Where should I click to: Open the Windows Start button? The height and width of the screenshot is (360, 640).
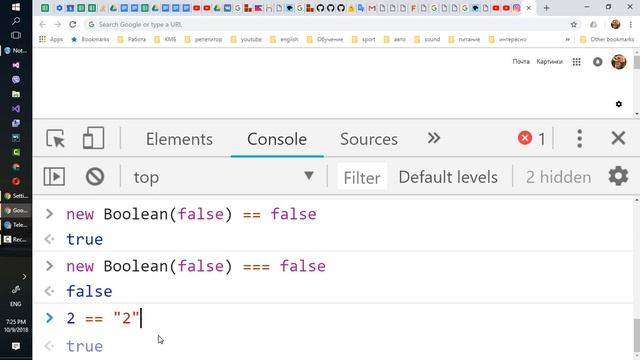pos(16,7)
